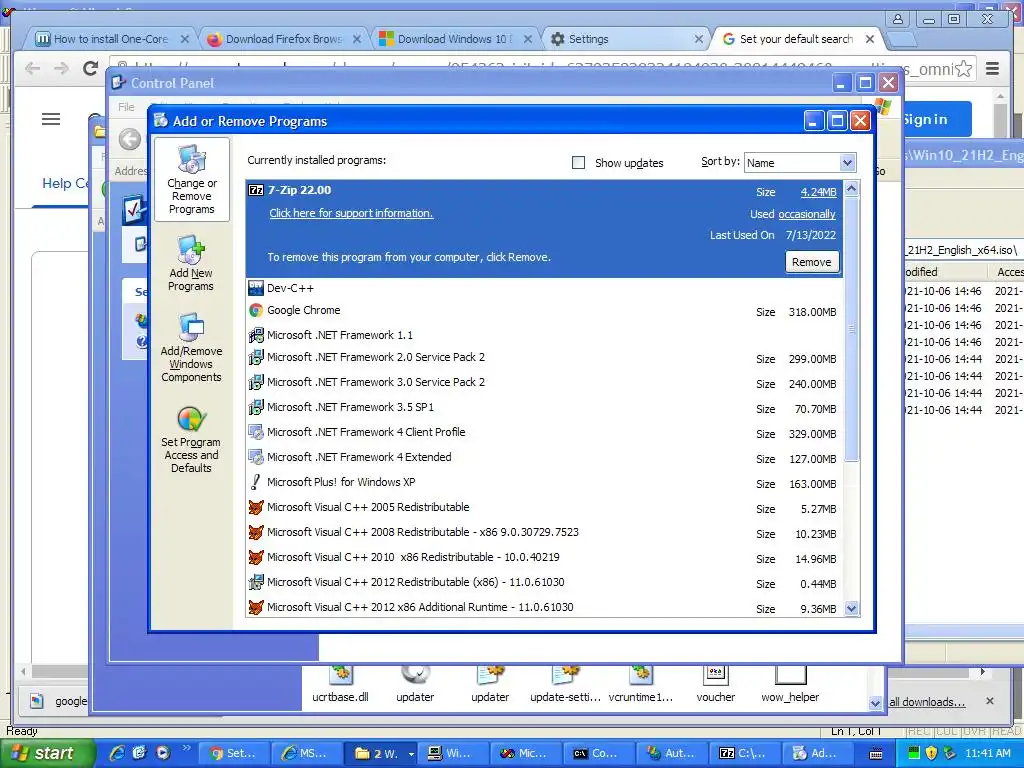Open the voucher file in folder window
Screen dimensions: 1024x768
pos(716,684)
